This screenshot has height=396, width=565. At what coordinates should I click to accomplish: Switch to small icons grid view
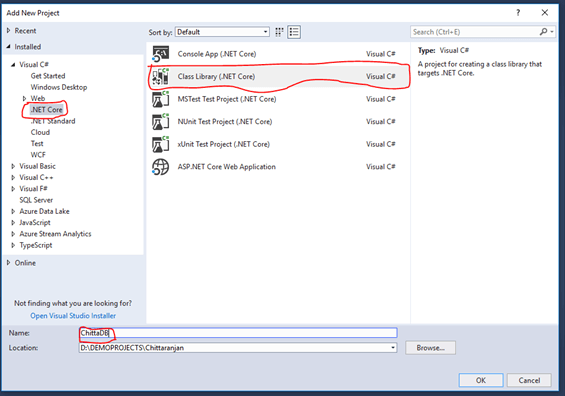coord(279,32)
